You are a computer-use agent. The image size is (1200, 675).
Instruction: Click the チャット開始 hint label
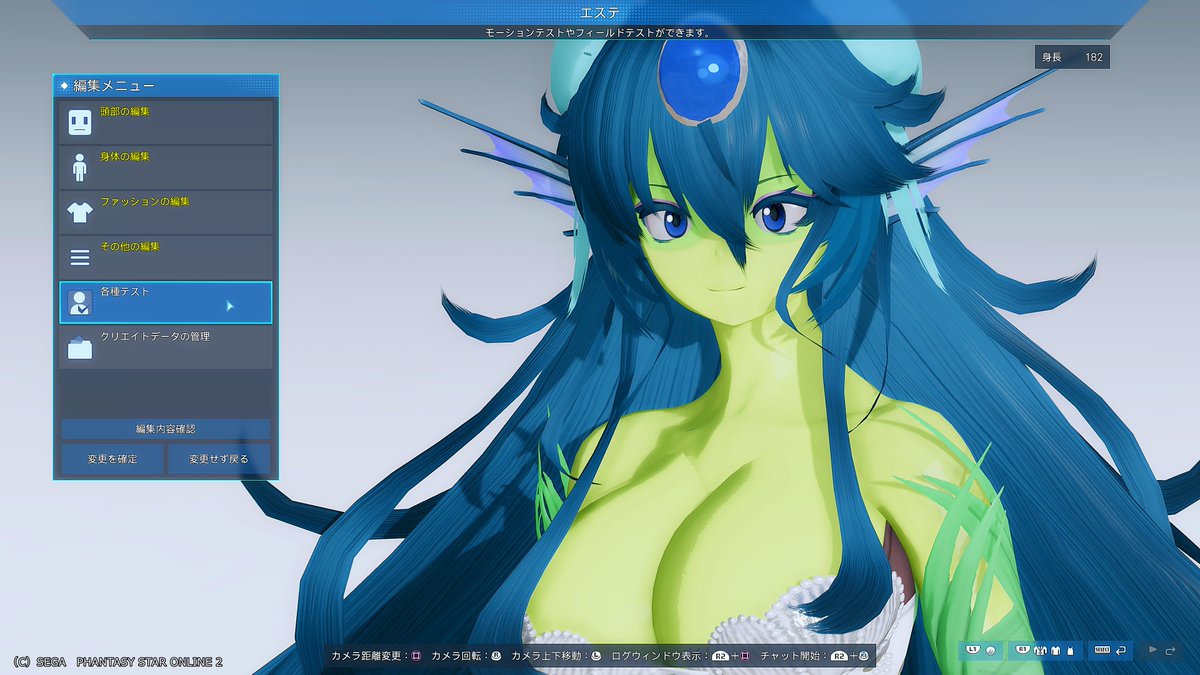pyautogui.click(x=791, y=656)
